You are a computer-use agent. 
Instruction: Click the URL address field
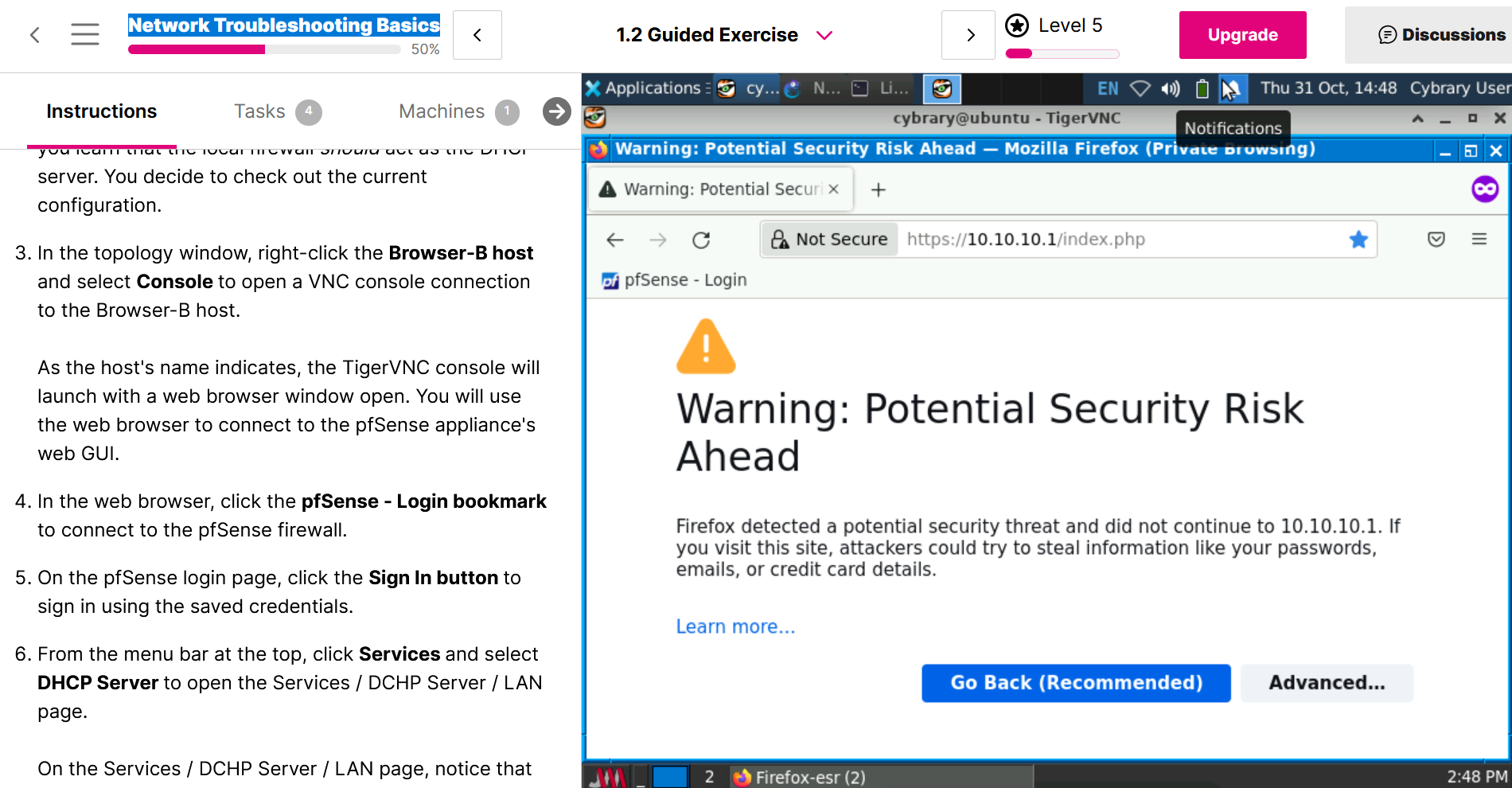point(1114,240)
